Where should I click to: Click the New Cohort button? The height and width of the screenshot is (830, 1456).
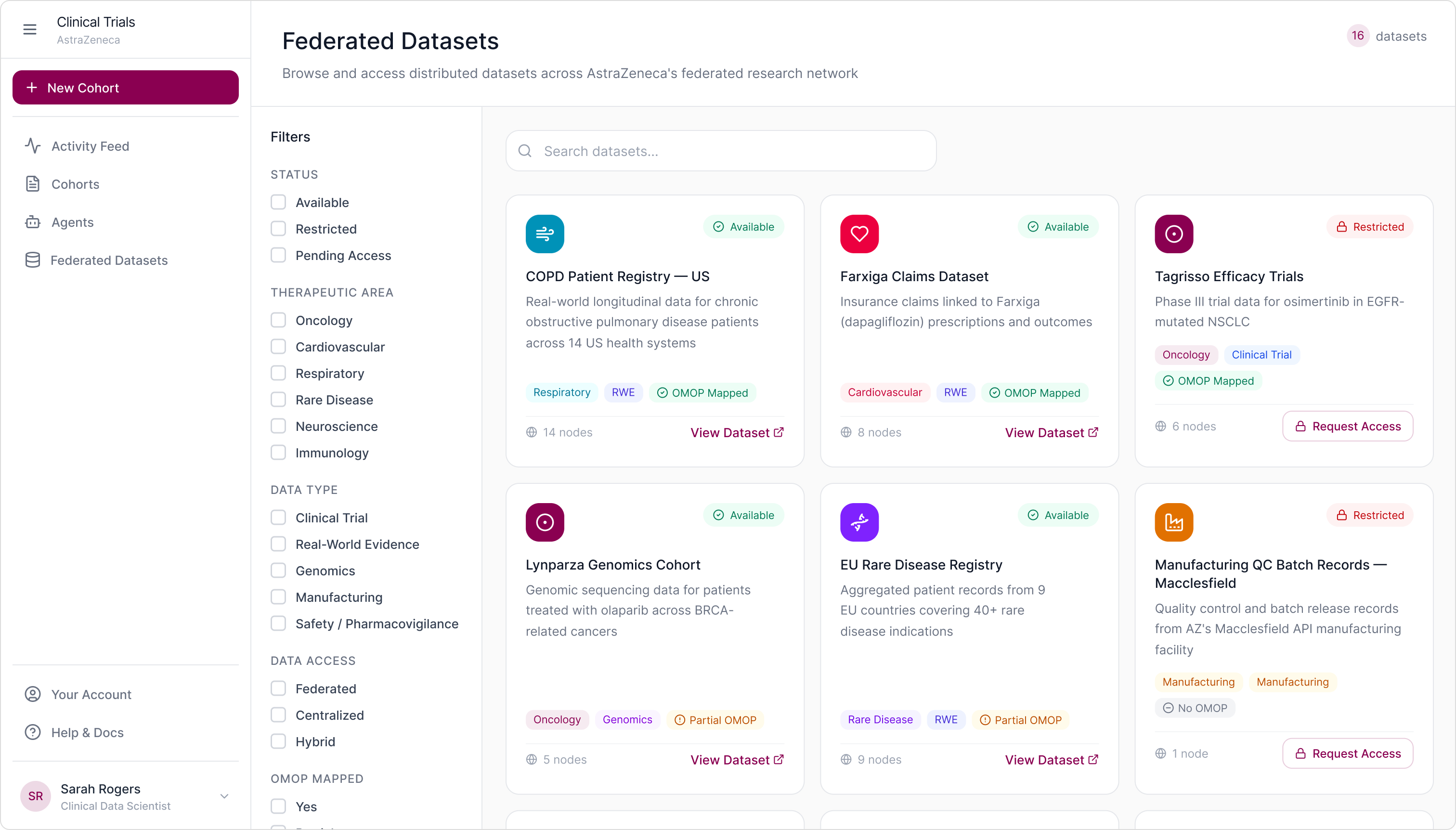click(125, 87)
